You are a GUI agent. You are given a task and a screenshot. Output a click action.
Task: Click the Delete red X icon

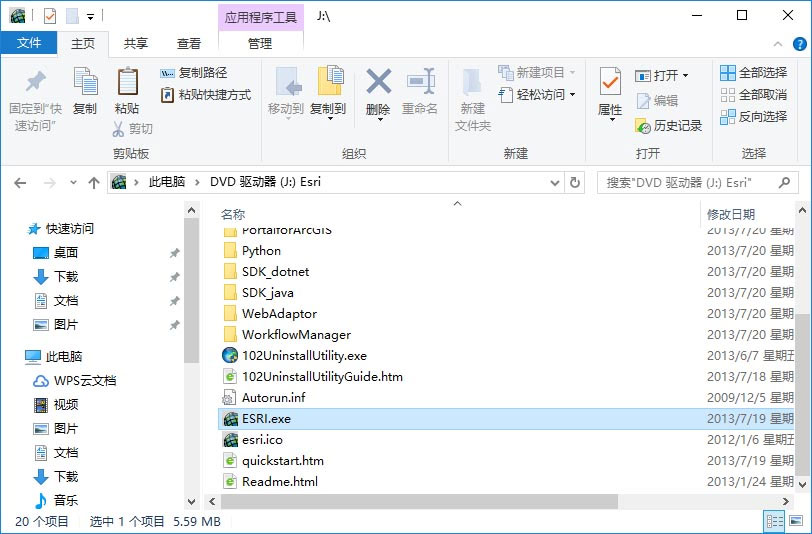click(x=379, y=82)
